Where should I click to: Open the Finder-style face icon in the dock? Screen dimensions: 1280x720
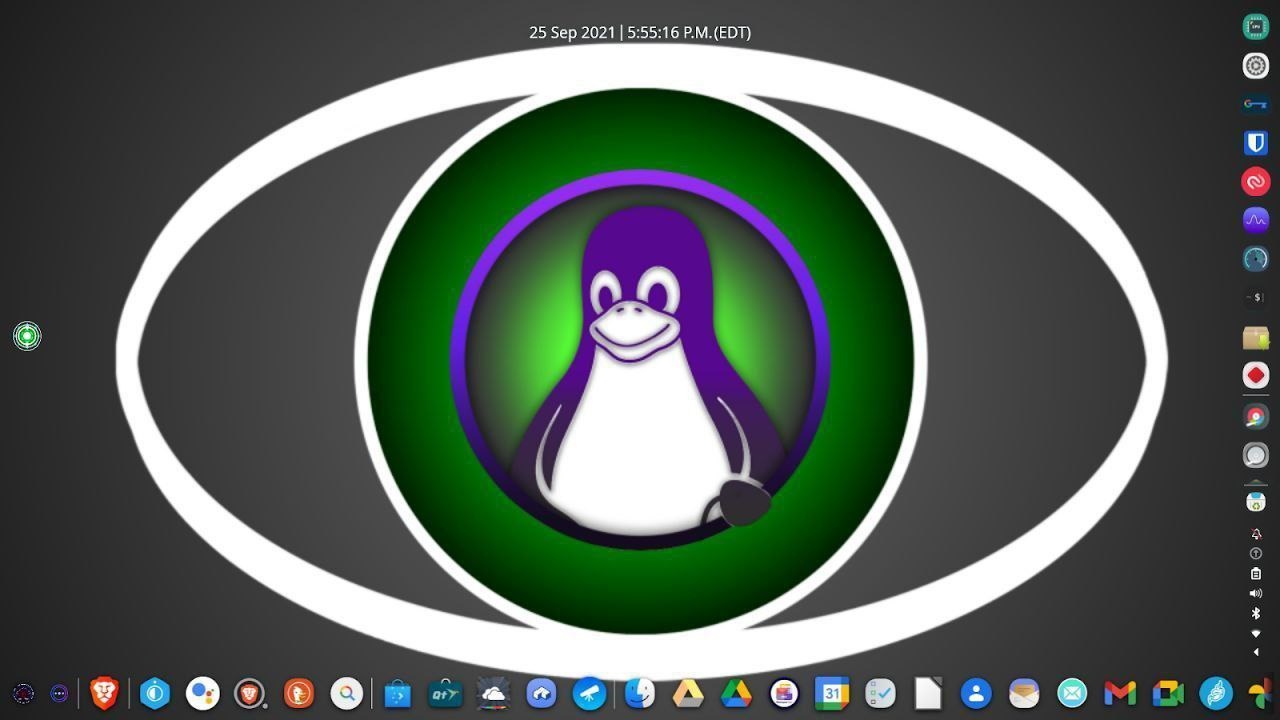click(640, 693)
